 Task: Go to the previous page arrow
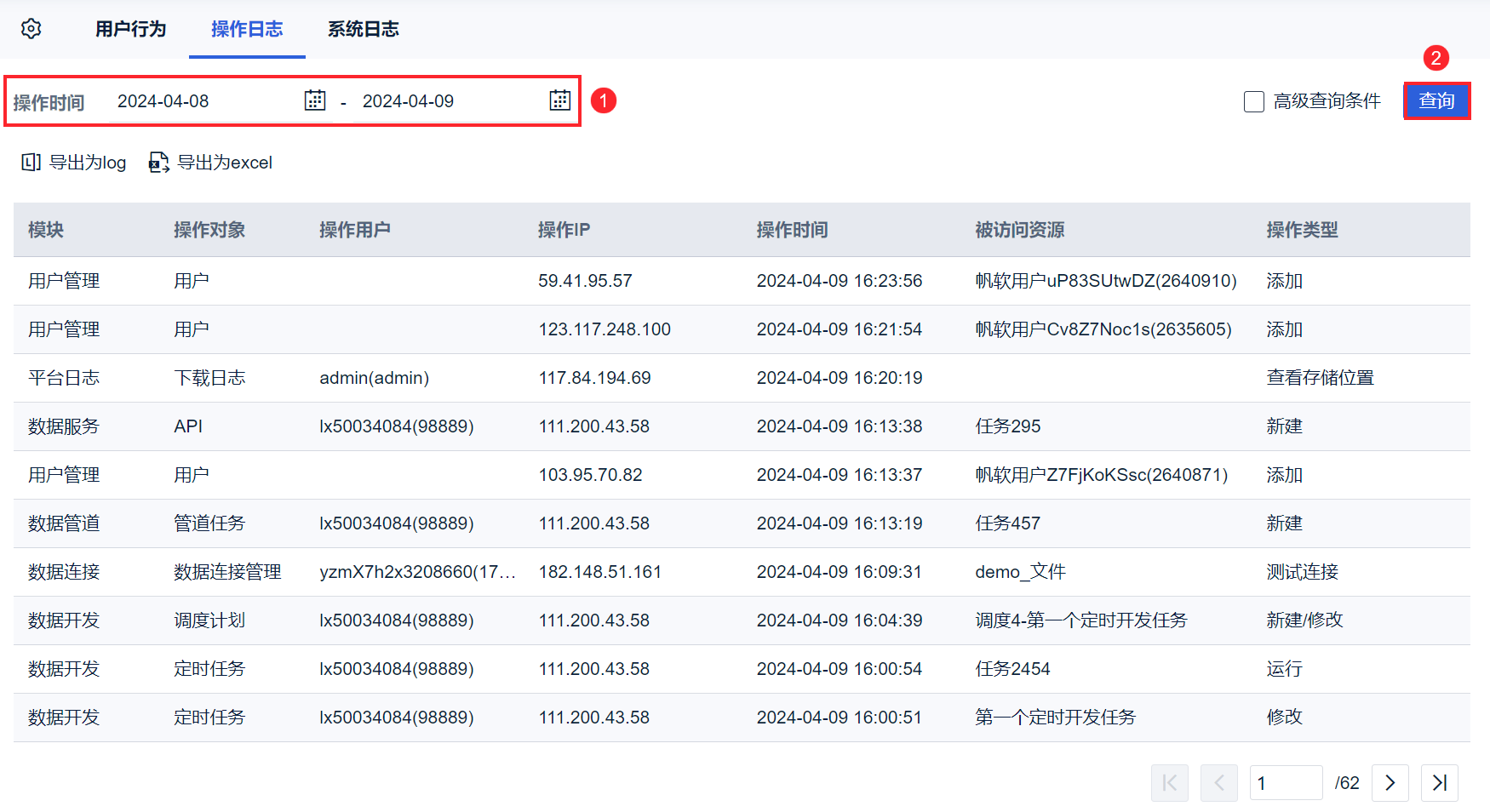pyautogui.click(x=1219, y=783)
